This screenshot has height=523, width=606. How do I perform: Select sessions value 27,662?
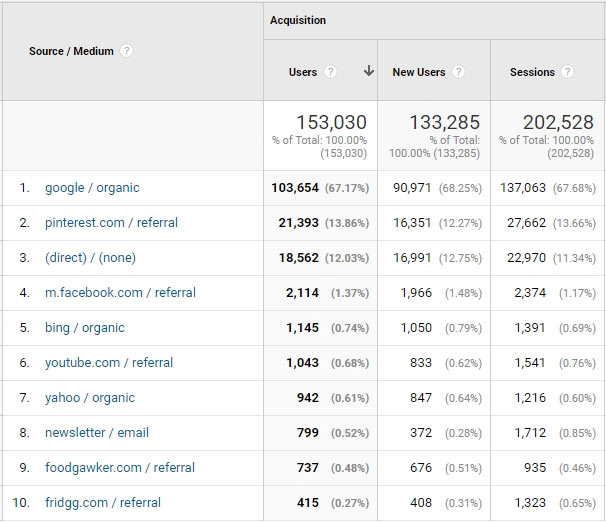(x=526, y=223)
